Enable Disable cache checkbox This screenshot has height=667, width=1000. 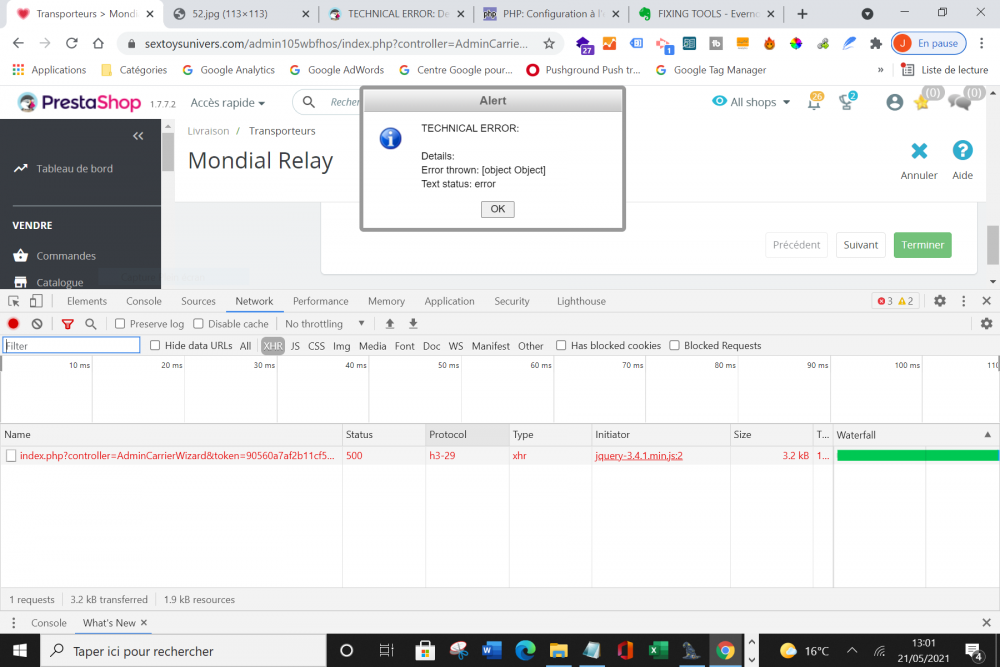point(198,324)
